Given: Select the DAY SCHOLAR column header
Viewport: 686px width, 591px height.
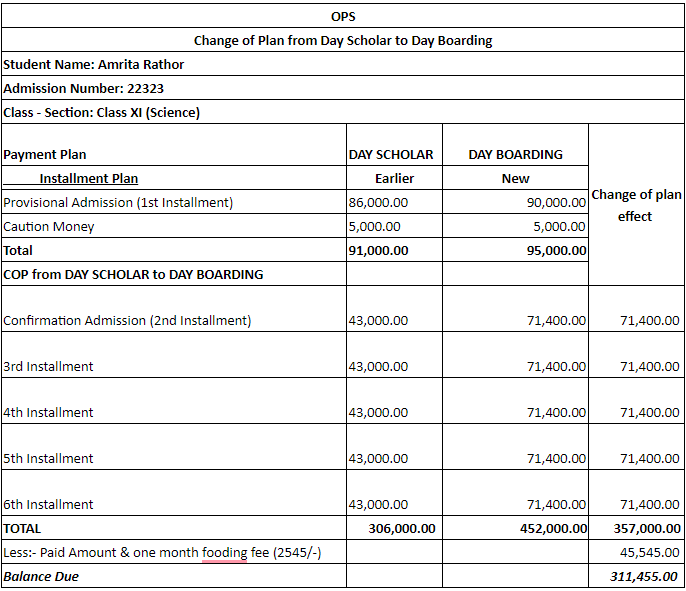Looking at the screenshot, I should click(x=391, y=154).
